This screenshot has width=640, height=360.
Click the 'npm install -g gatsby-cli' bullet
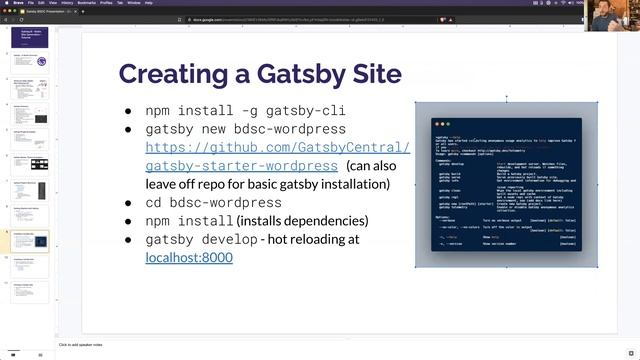tap(245, 111)
